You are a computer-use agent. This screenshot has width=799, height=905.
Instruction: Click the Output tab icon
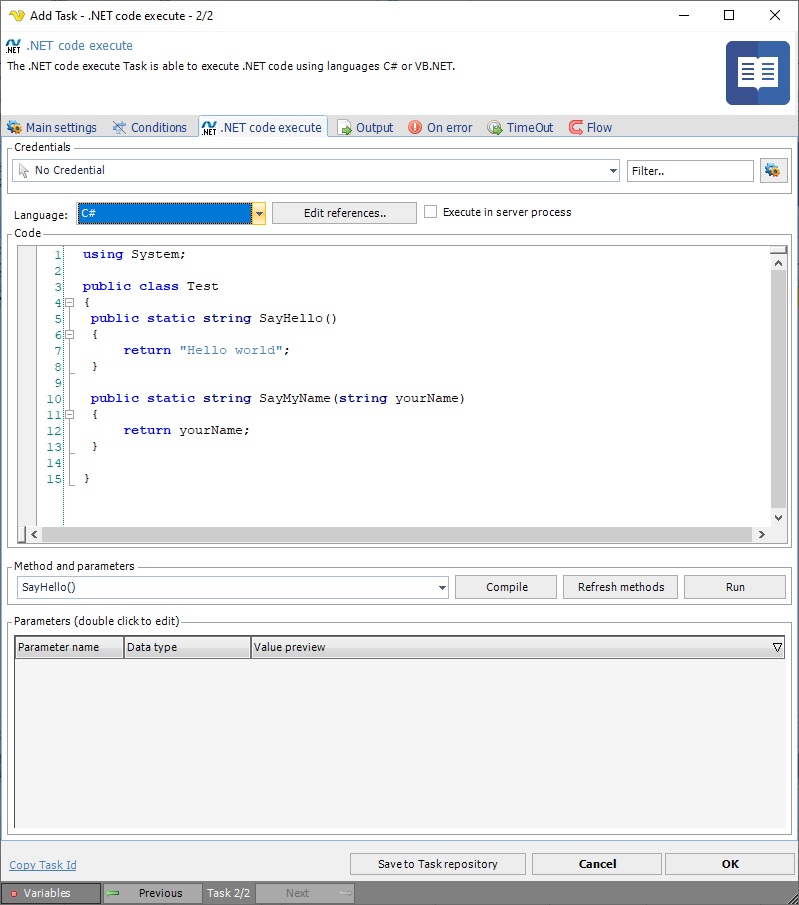click(345, 128)
